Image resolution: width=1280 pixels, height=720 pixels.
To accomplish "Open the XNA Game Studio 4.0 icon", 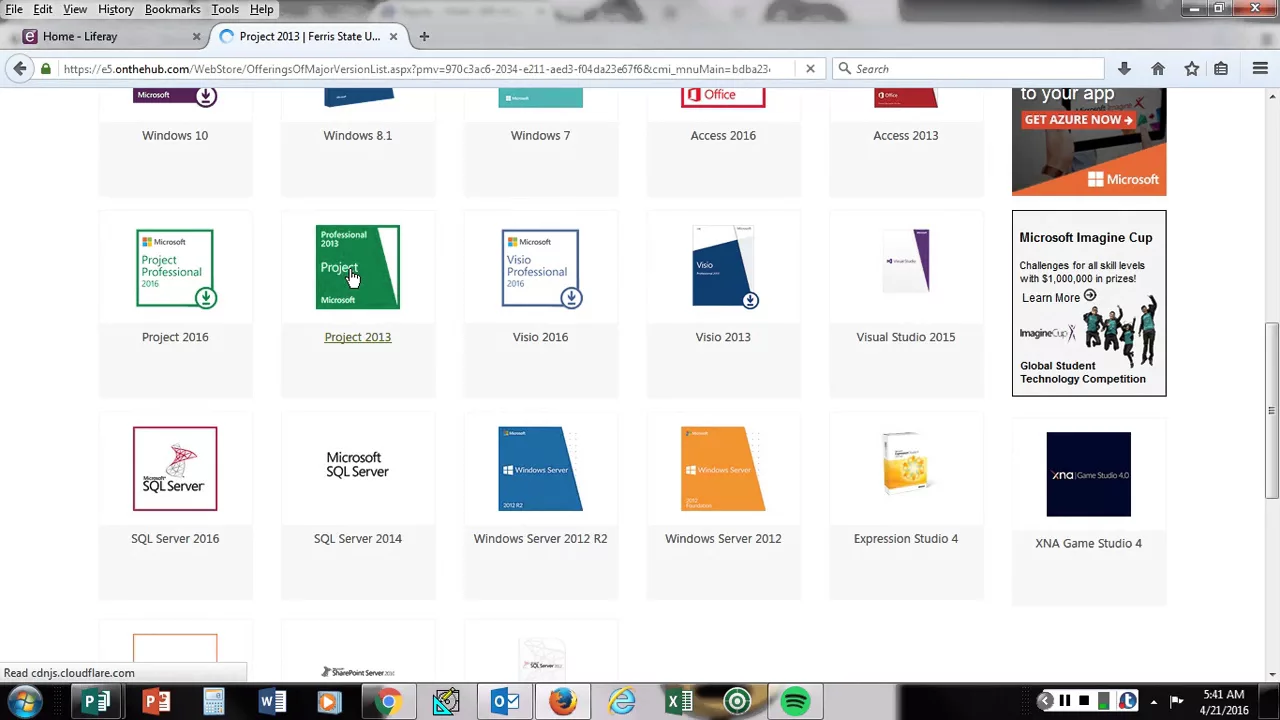I will tap(1088, 474).
